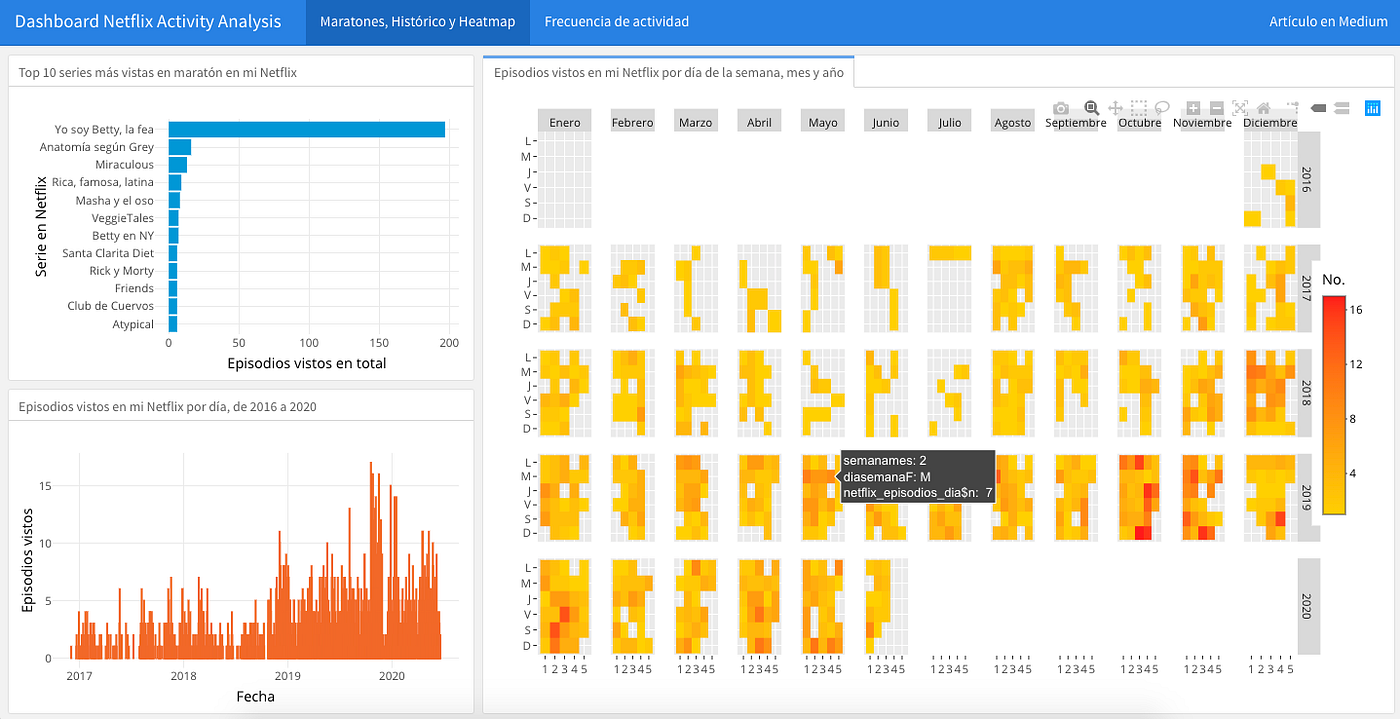
Task: Open the Artículo en Medium link
Action: tap(1328, 22)
